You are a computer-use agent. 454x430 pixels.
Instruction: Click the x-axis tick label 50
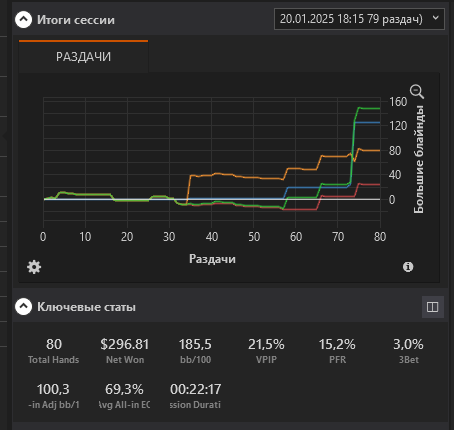254,237
